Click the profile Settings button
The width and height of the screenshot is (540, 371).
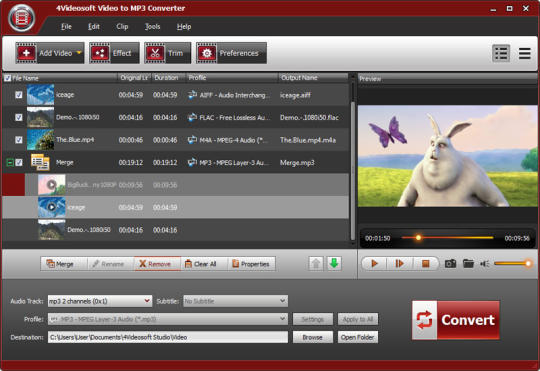pyautogui.click(x=313, y=319)
